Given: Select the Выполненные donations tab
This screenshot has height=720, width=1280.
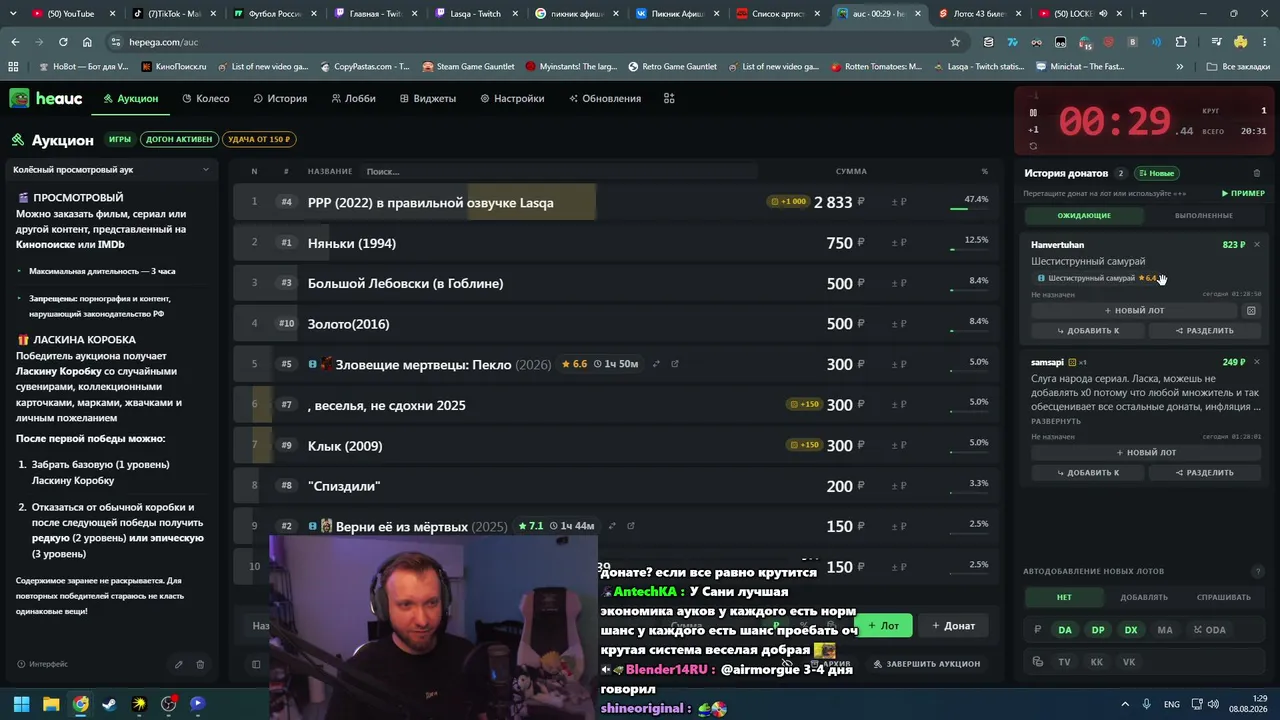Looking at the screenshot, I should click(1203, 215).
